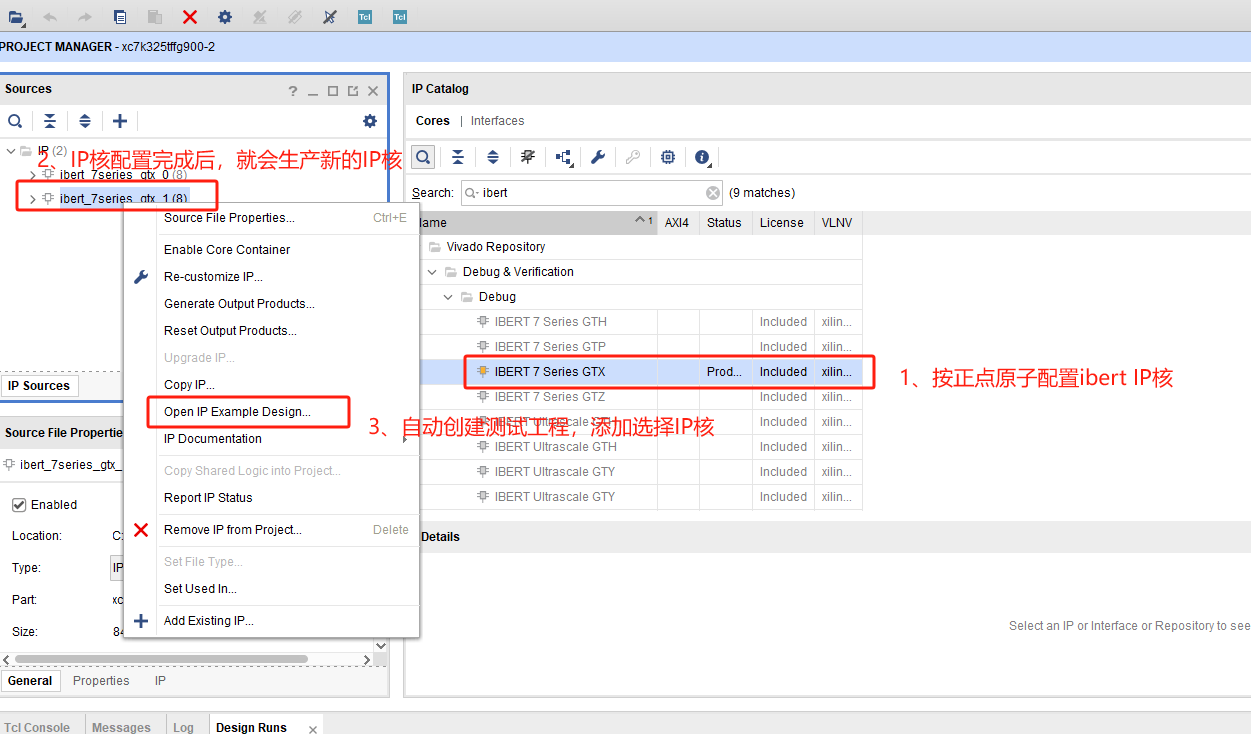Image resolution: width=1251 pixels, height=734 pixels.
Task: Expand all in IP Catalog toolbar
Action: pyautogui.click(x=493, y=157)
